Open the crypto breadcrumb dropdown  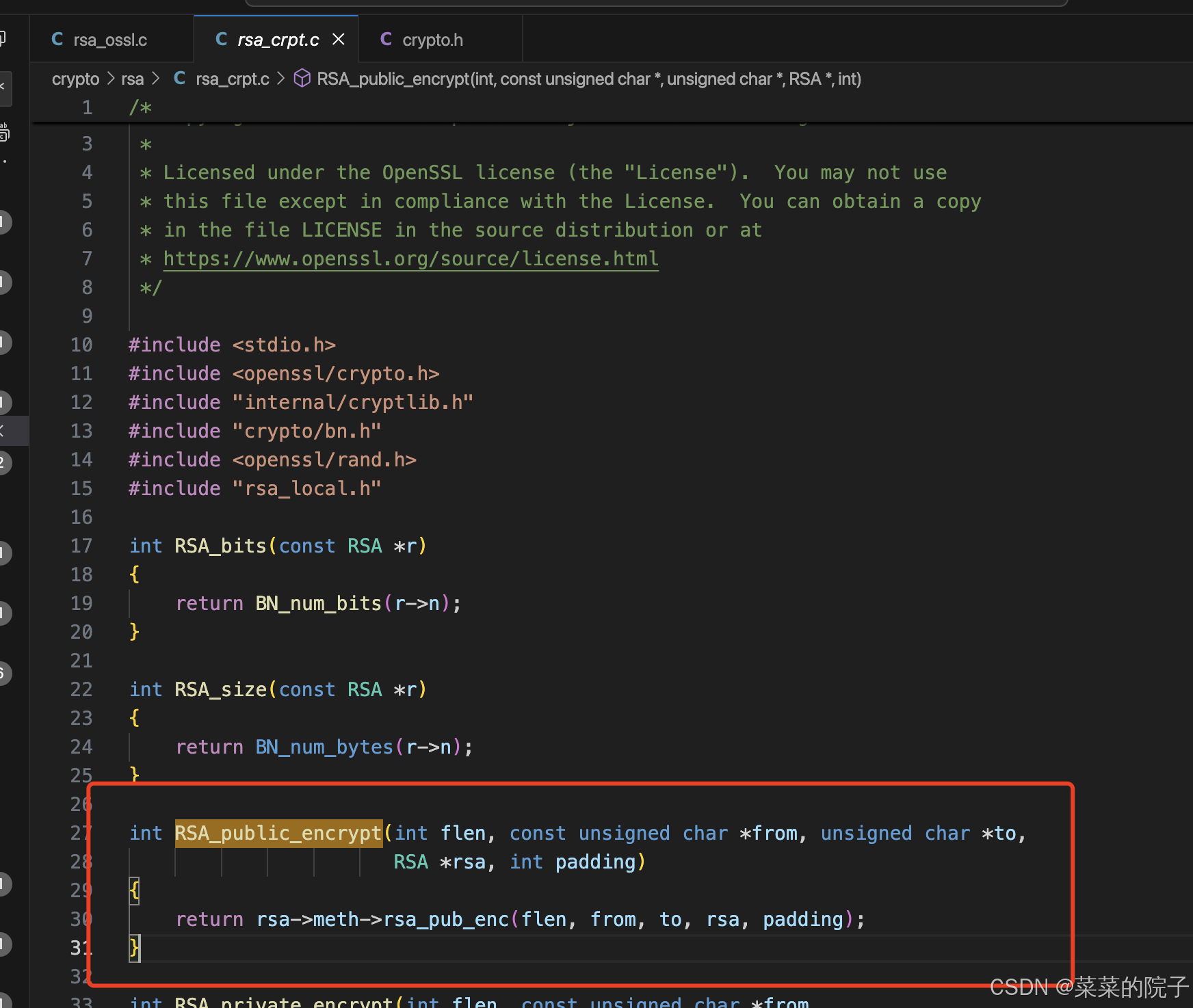coord(75,79)
